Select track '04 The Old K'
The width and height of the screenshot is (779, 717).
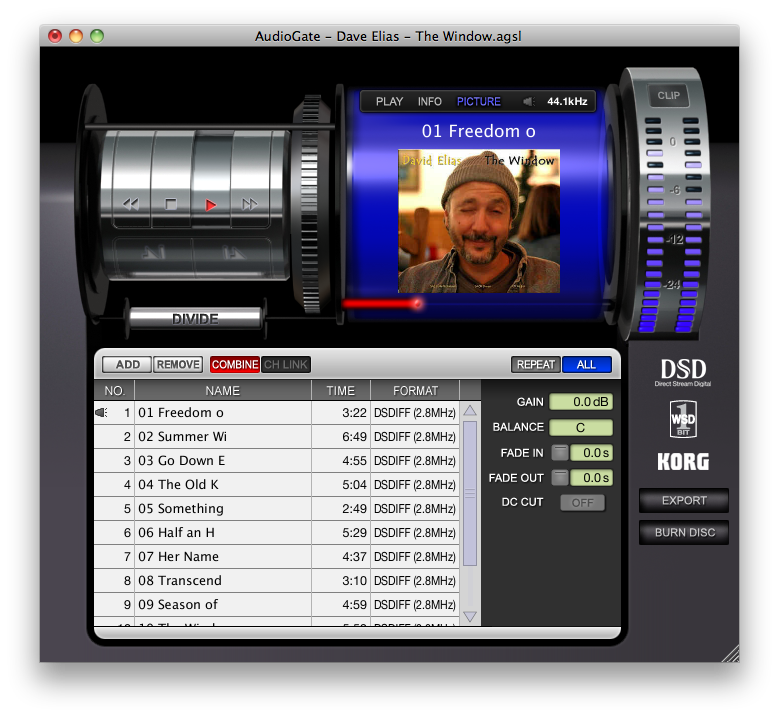point(277,484)
